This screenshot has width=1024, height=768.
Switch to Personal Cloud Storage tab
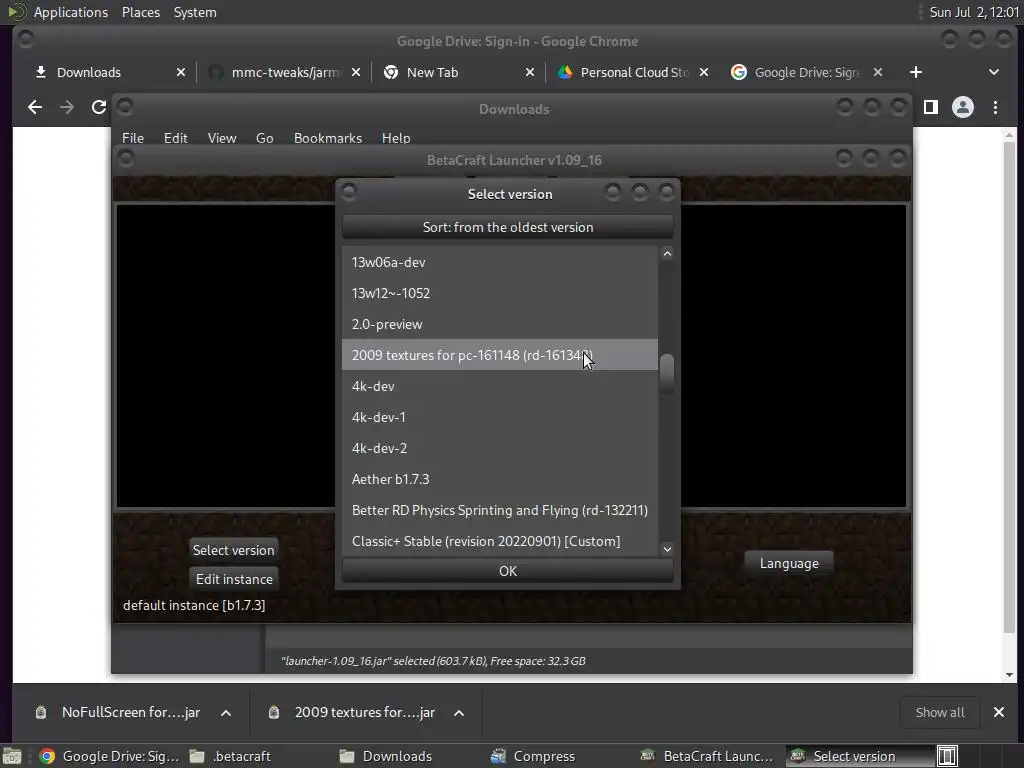pyautogui.click(x=632, y=72)
